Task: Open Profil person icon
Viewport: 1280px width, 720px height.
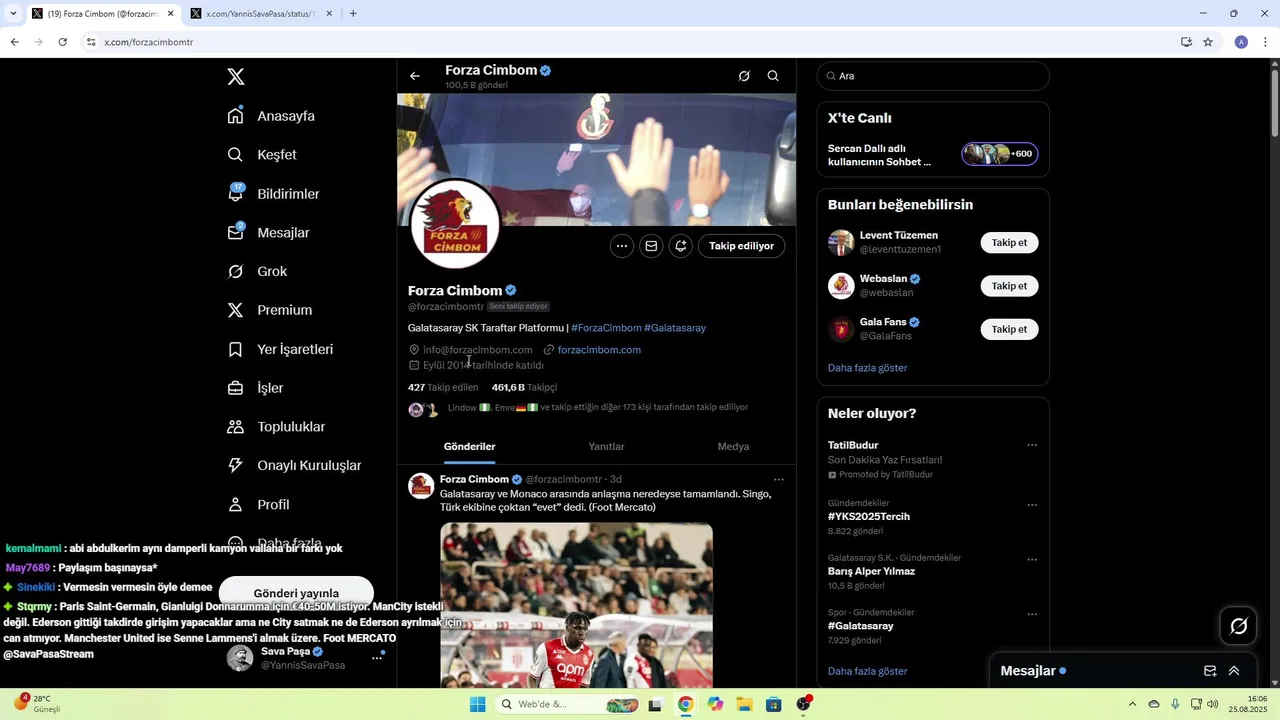Action: pos(236,504)
